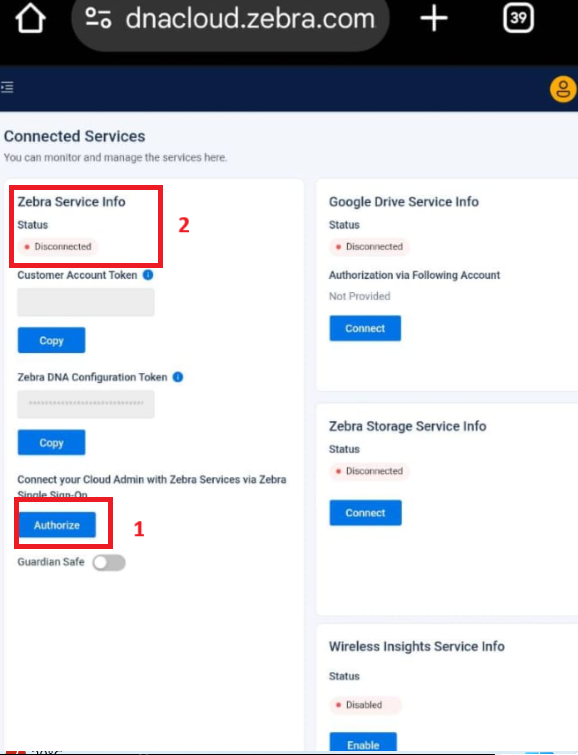Click the Wireless Insights Service Info title
This screenshot has width=578, height=755.
pos(417,646)
